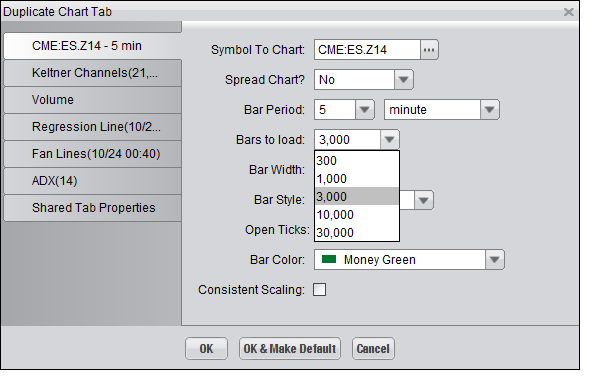Viewport: 595px width, 385px height.
Task: Open Shared Tab Properties tab
Action: pos(93,208)
